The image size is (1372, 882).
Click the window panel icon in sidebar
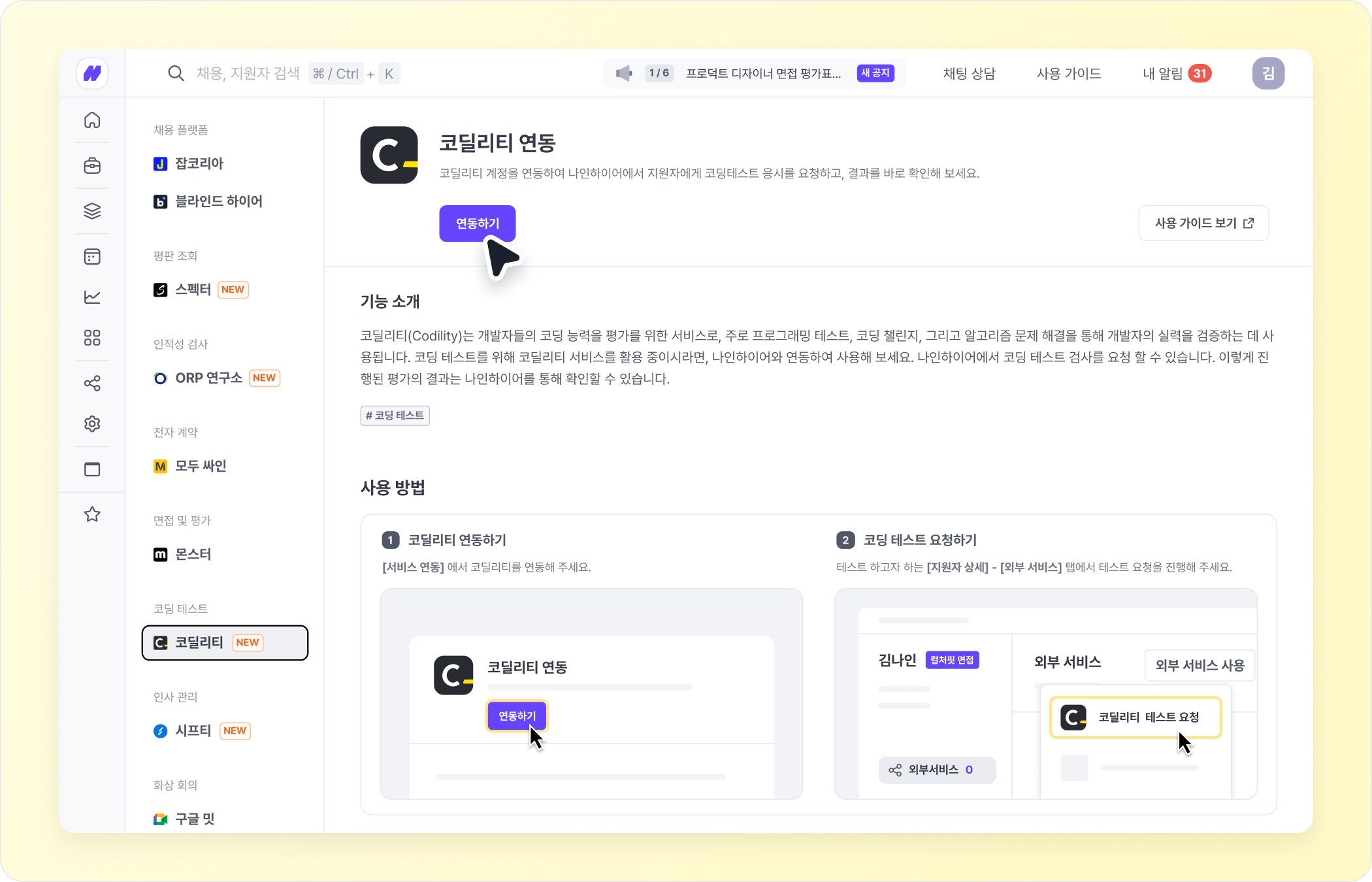pyautogui.click(x=92, y=469)
